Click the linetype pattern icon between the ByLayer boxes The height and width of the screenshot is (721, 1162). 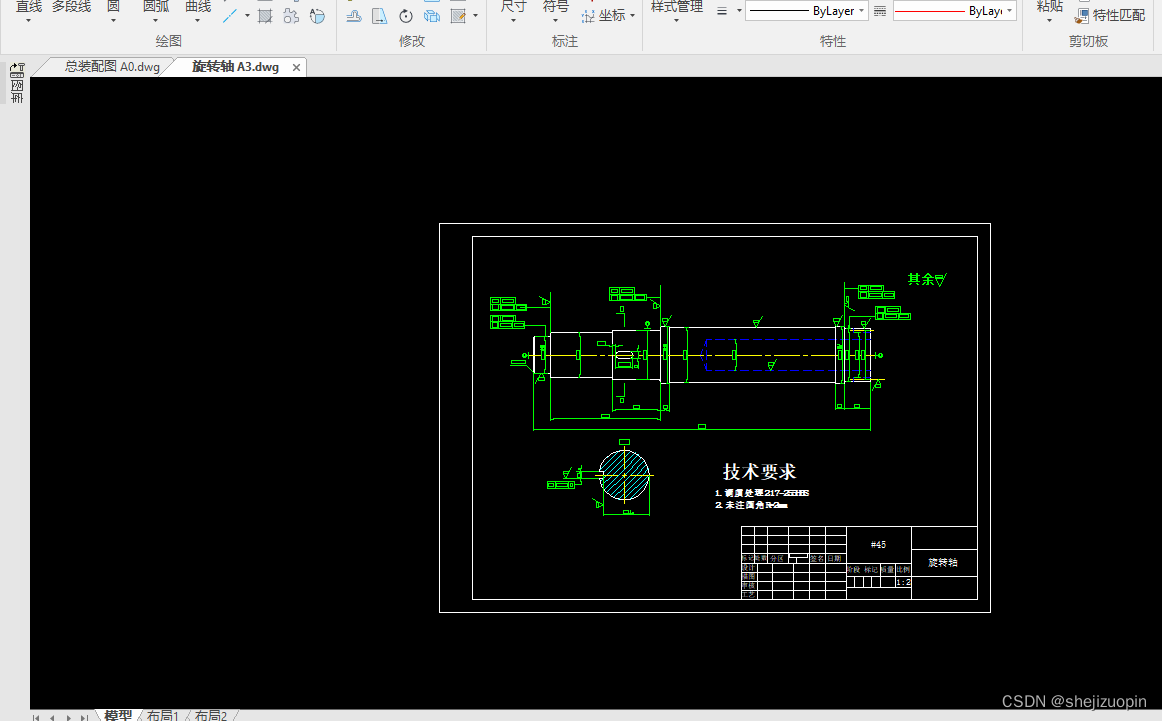880,11
